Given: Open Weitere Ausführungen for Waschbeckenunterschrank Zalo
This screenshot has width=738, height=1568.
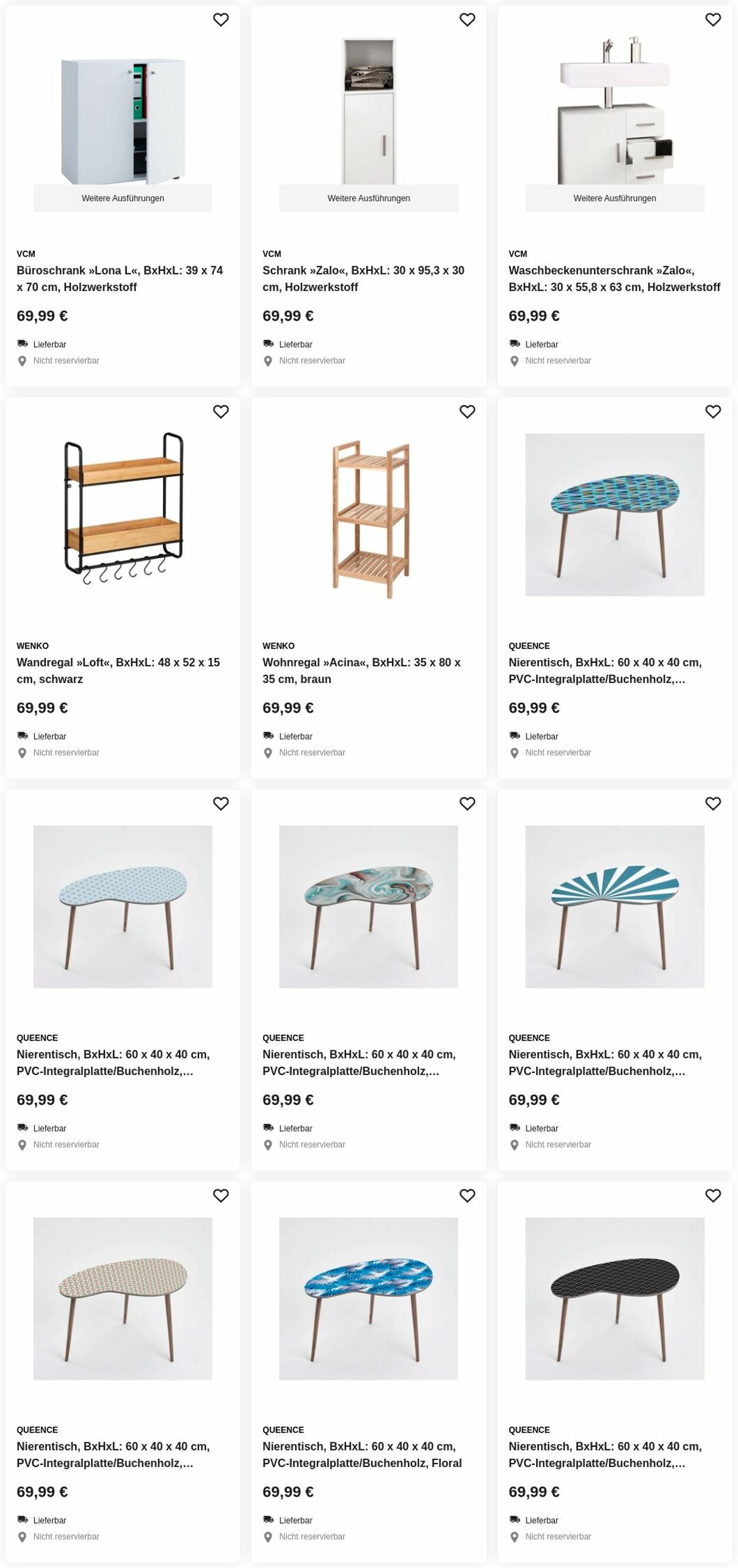Looking at the screenshot, I should coord(615,198).
